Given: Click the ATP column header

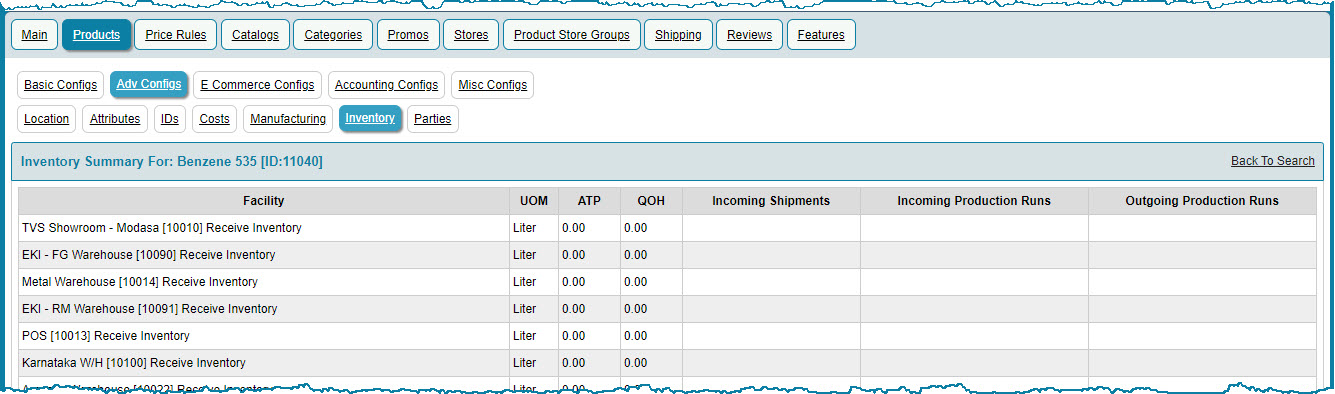Looking at the screenshot, I should click(x=590, y=201).
